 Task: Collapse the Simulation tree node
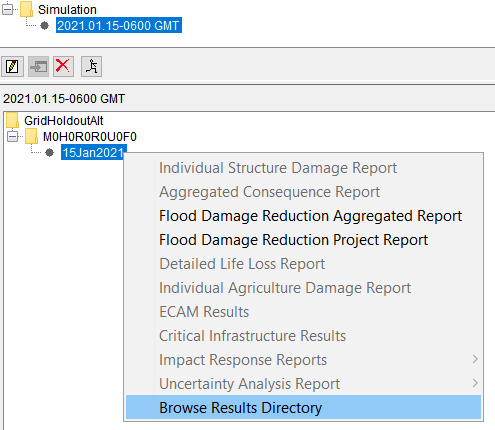pos(7,10)
